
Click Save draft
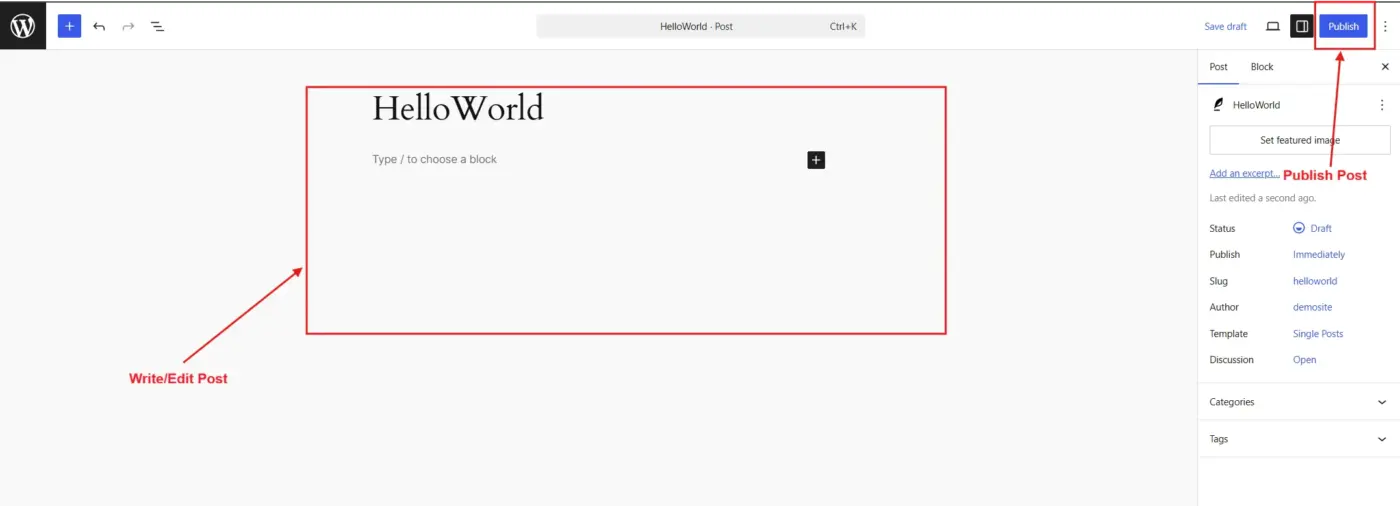[x=1225, y=27]
